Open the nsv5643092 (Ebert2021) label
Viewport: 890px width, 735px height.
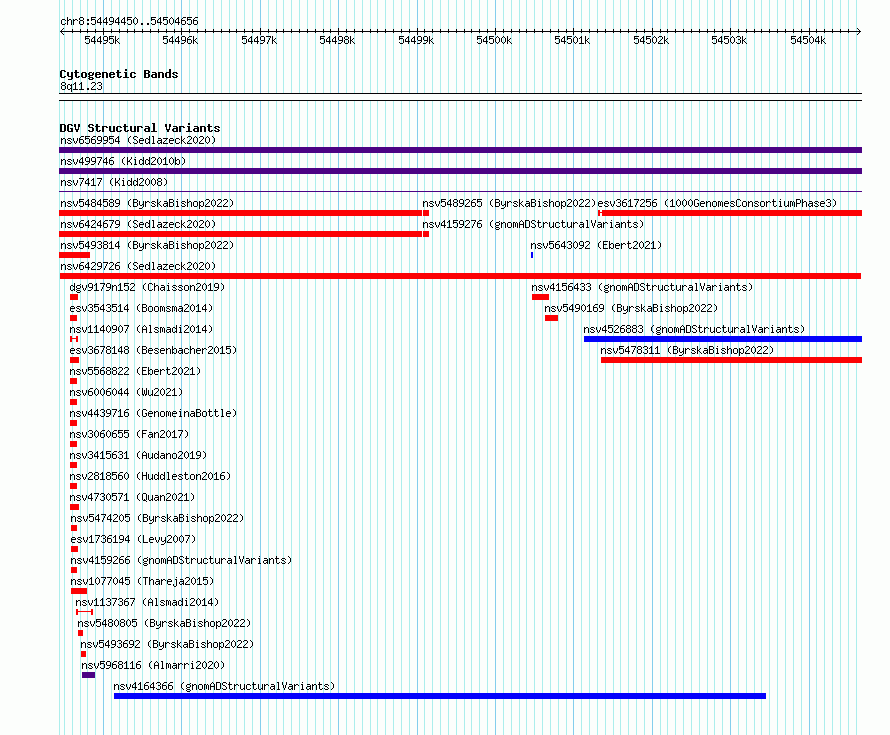[x=596, y=245]
